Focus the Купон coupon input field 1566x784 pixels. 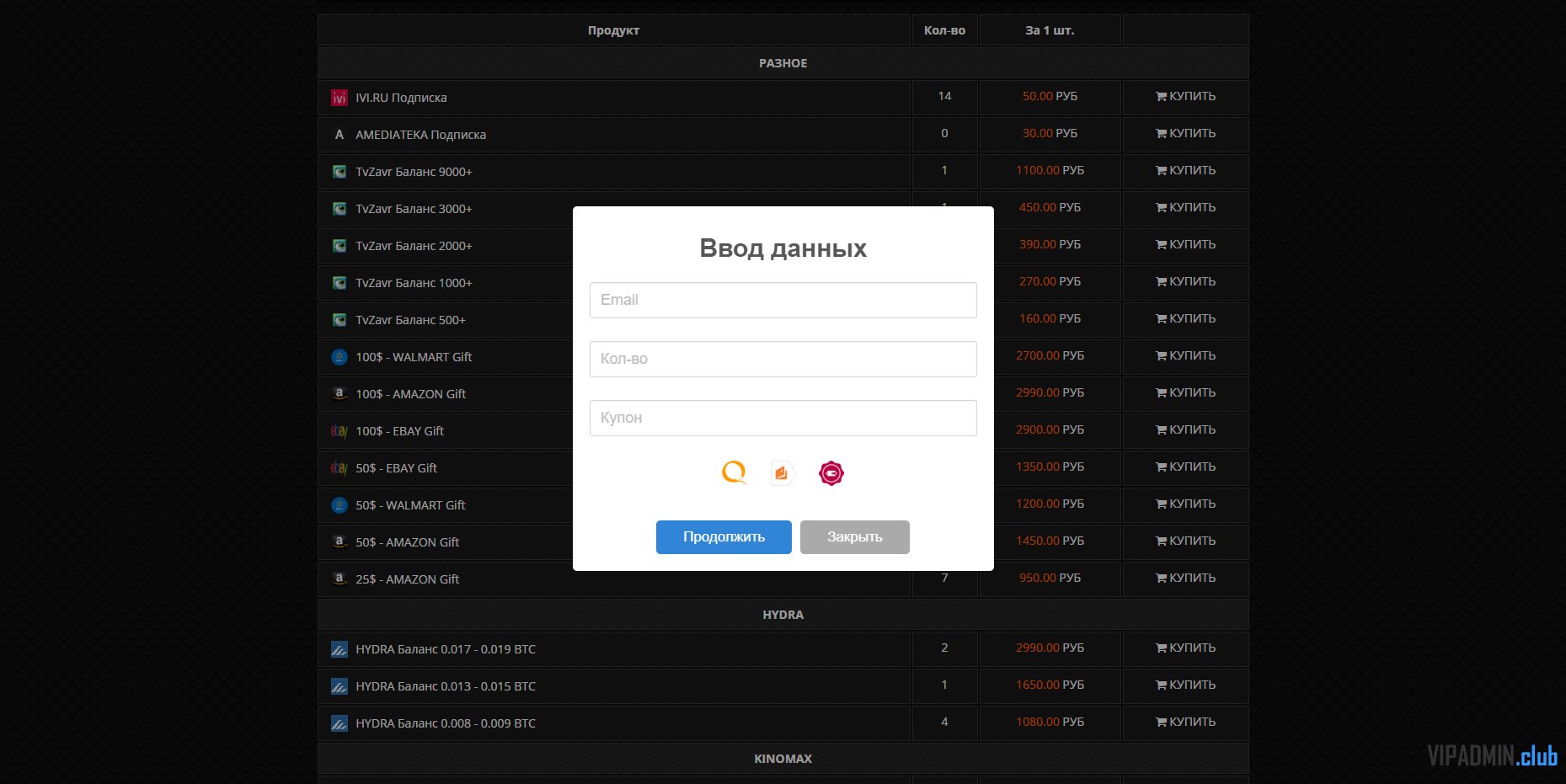coord(783,418)
